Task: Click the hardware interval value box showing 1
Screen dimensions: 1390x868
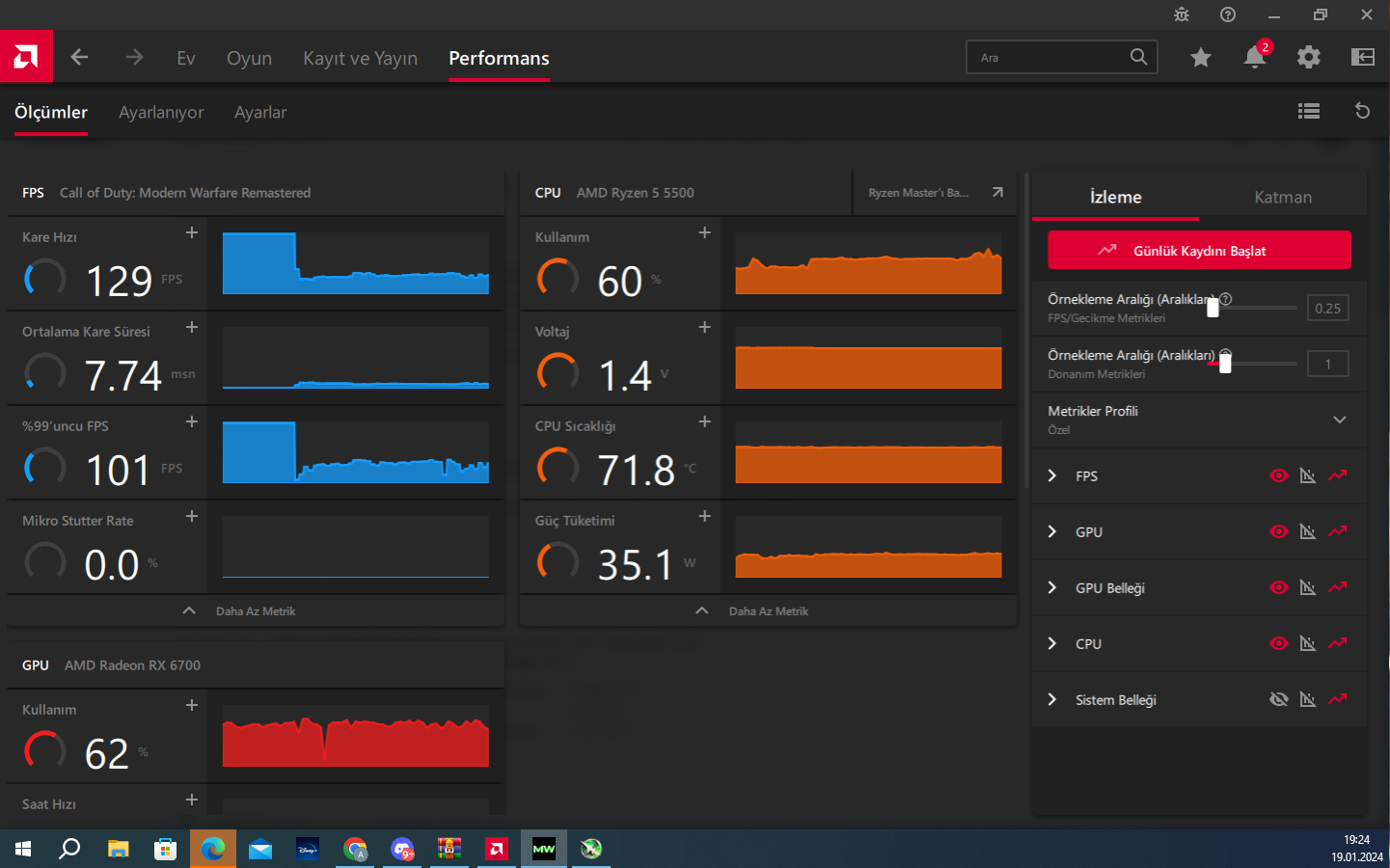Action: 1327,364
